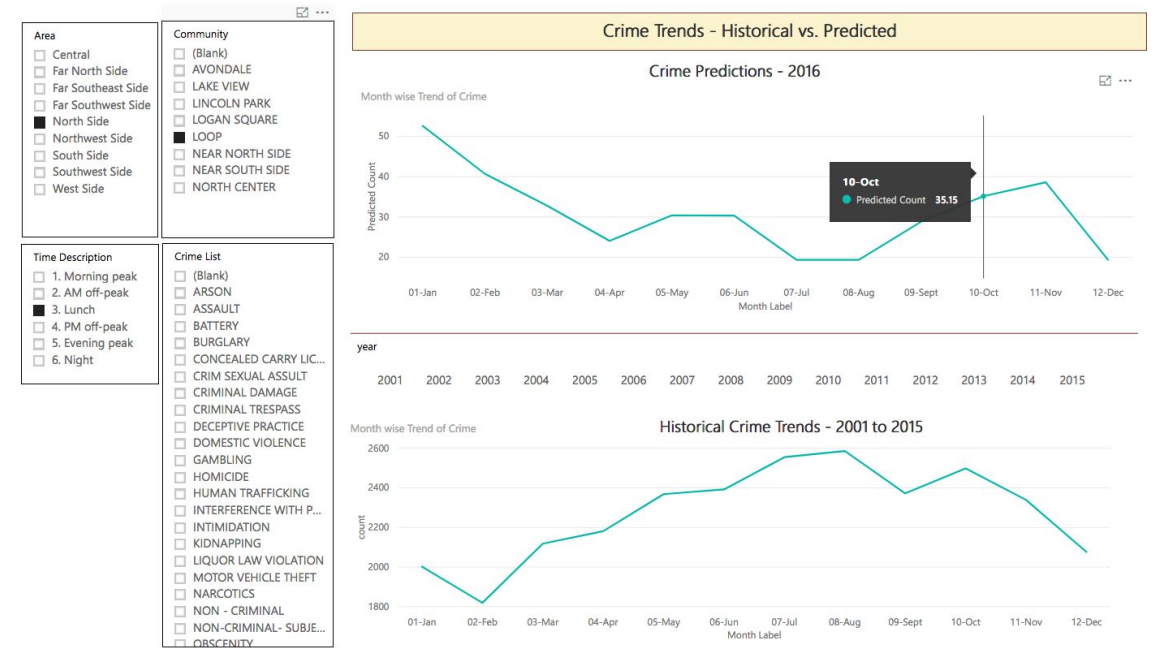Open more options on Crime Predictions chart
1166x648 pixels.
[1125, 81]
